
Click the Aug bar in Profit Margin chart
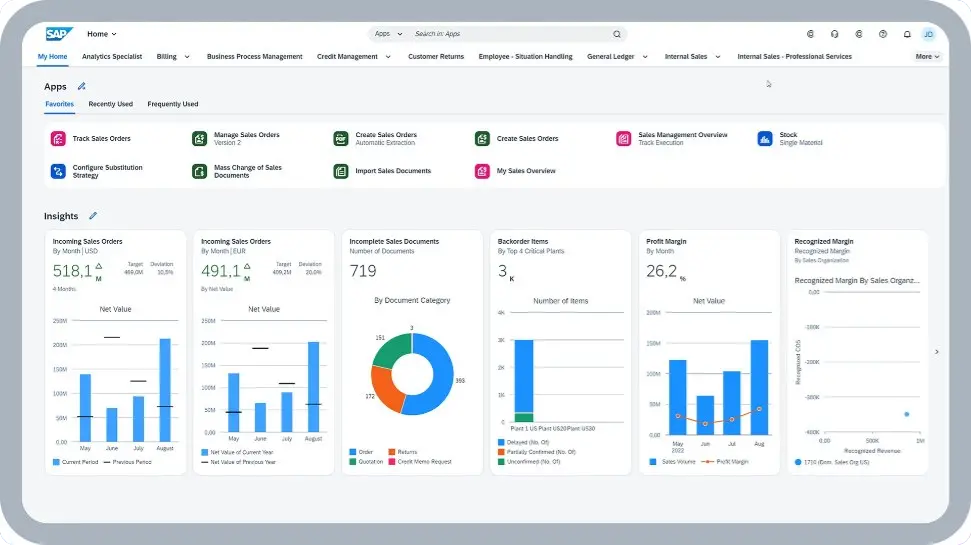pos(759,387)
